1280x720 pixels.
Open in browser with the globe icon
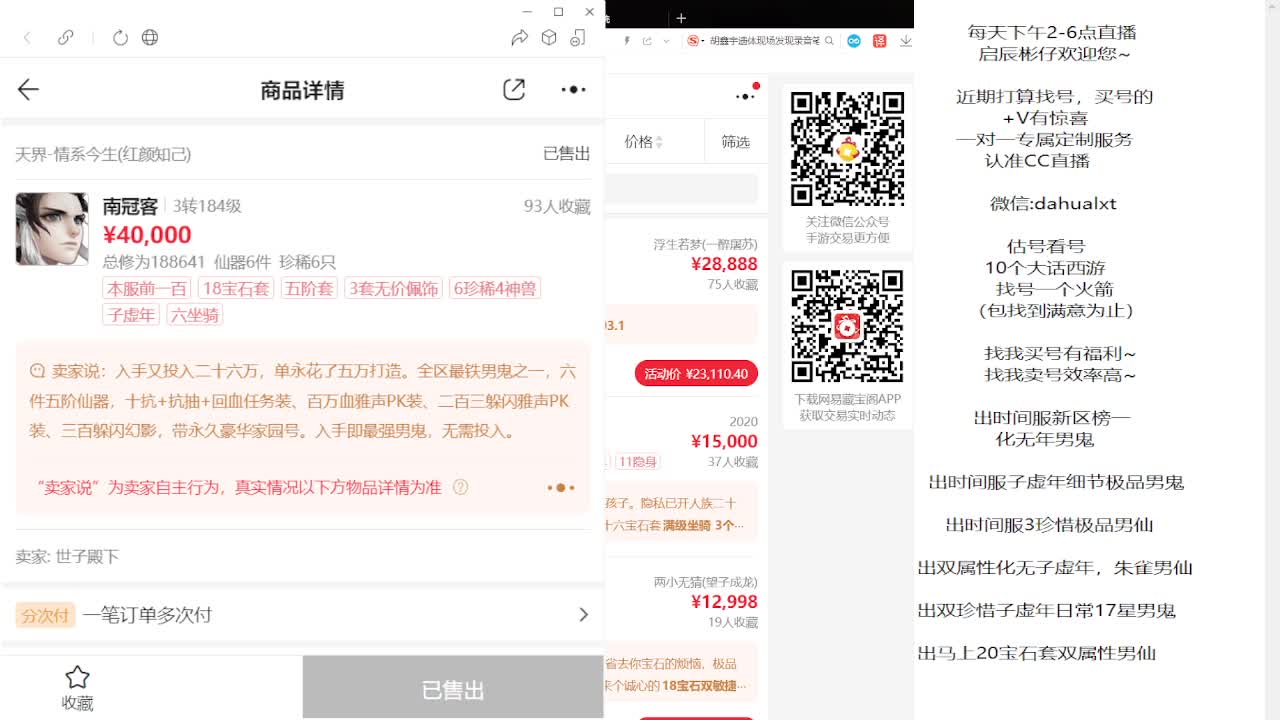(150, 38)
